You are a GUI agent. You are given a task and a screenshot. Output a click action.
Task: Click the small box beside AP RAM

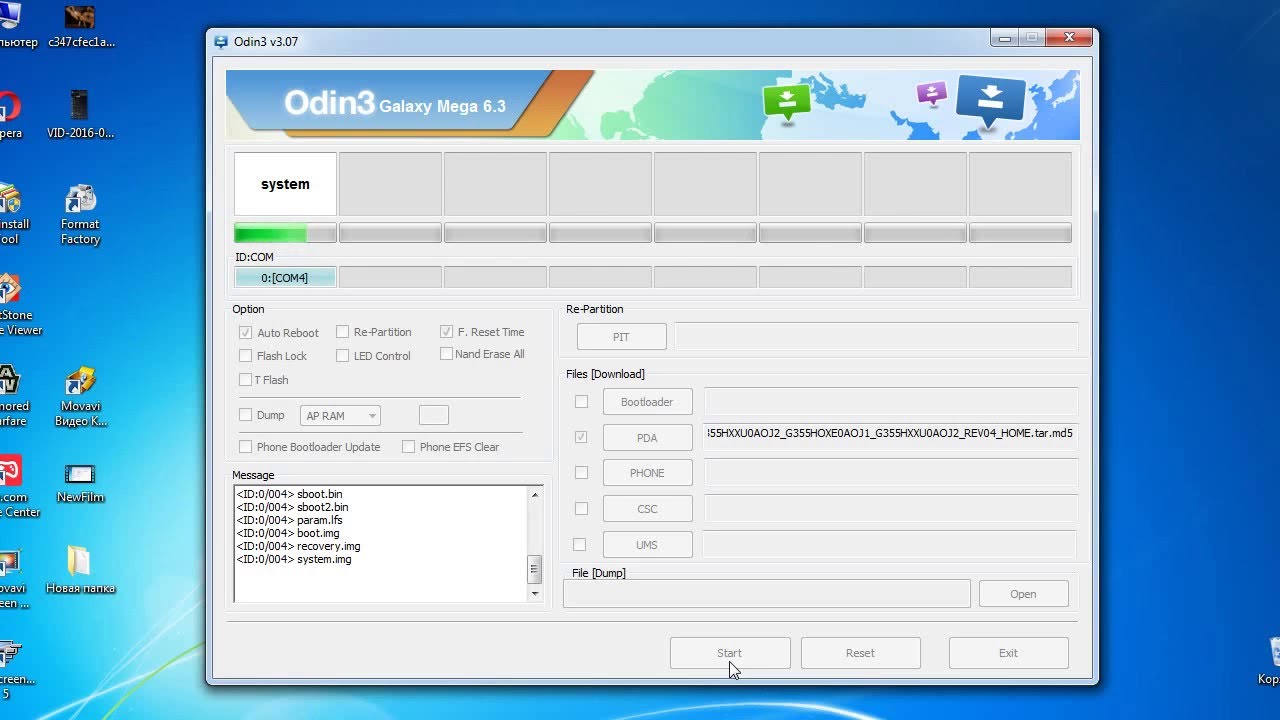click(433, 415)
